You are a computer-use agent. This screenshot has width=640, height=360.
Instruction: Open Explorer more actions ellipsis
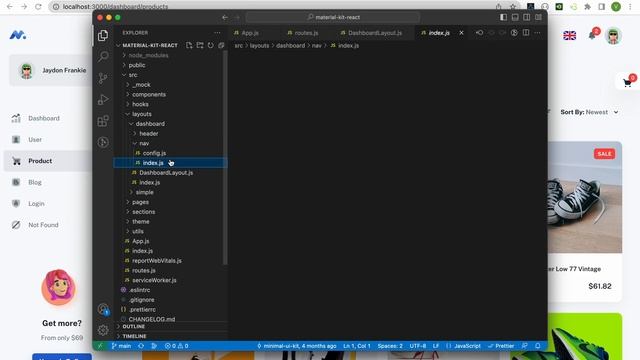pos(217,33)
